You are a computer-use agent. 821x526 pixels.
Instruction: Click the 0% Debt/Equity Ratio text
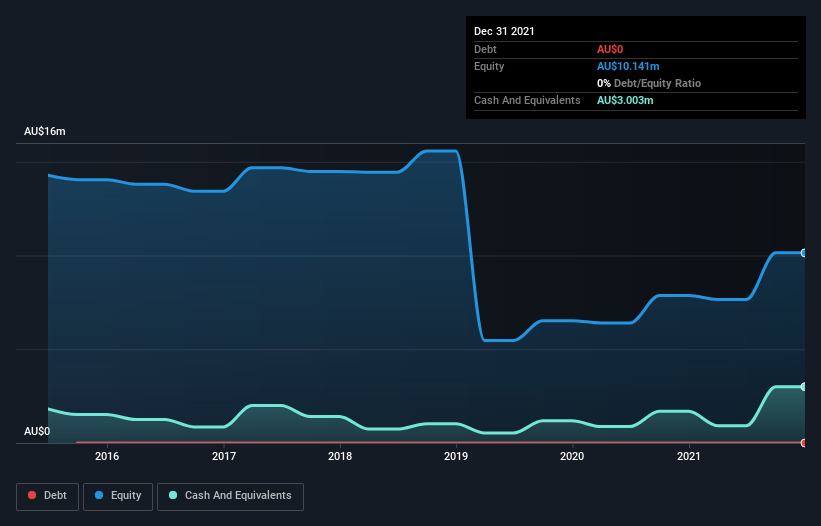coord(649,83)
